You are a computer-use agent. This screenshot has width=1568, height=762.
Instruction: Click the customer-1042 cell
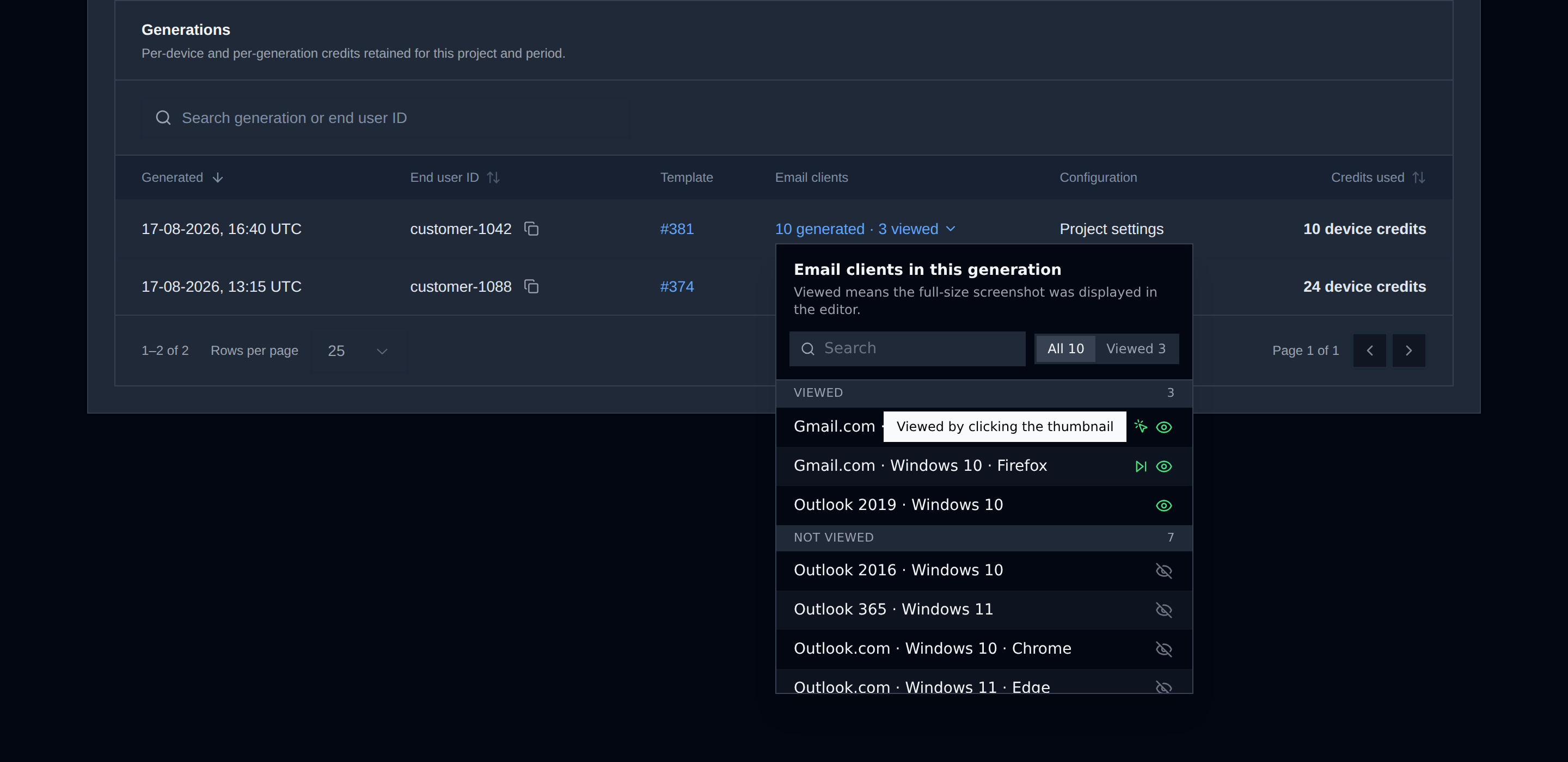click(x=461, y=229)
